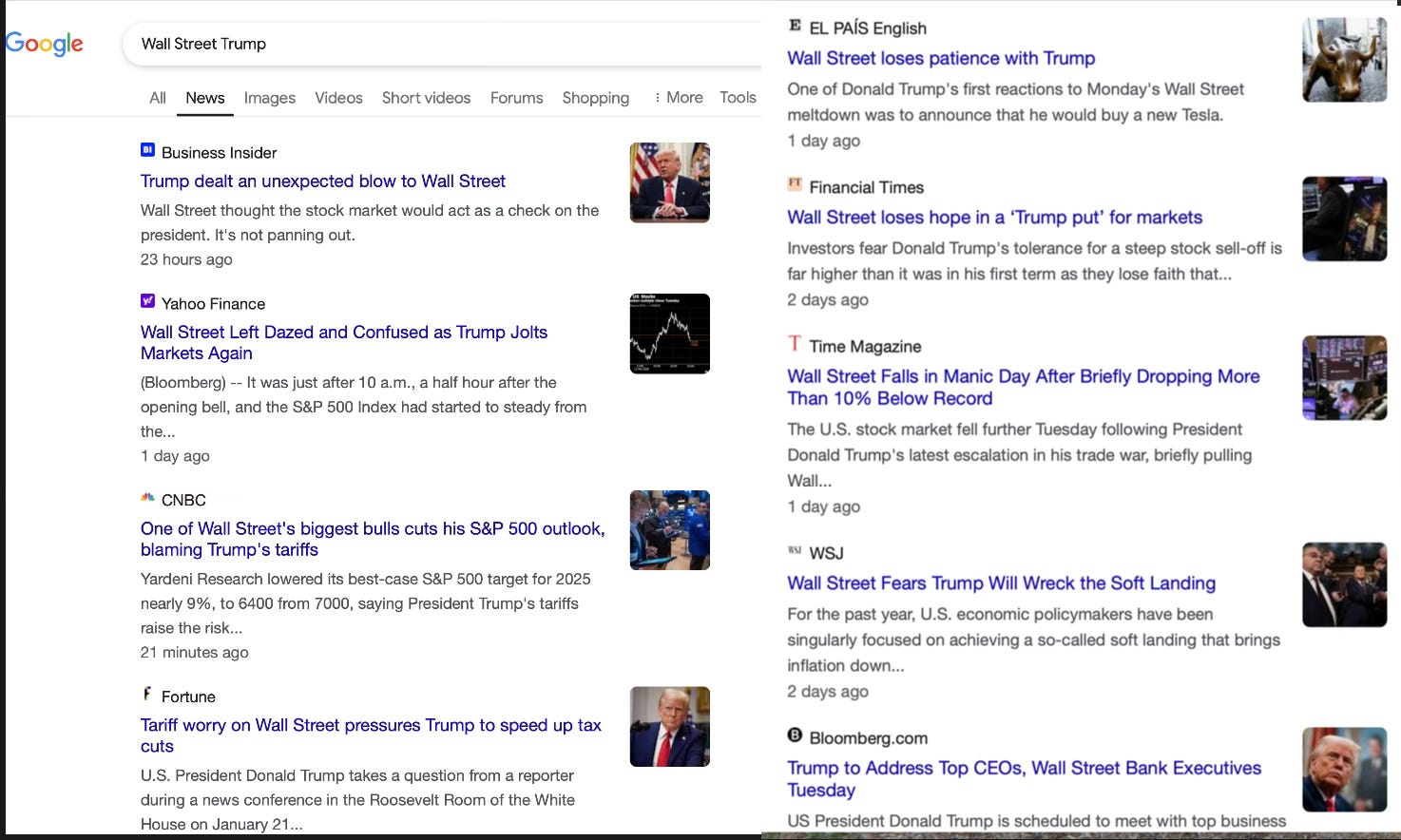Click the Yardeni Research snippet text
1401x840 pixels.
coord(366,603)
